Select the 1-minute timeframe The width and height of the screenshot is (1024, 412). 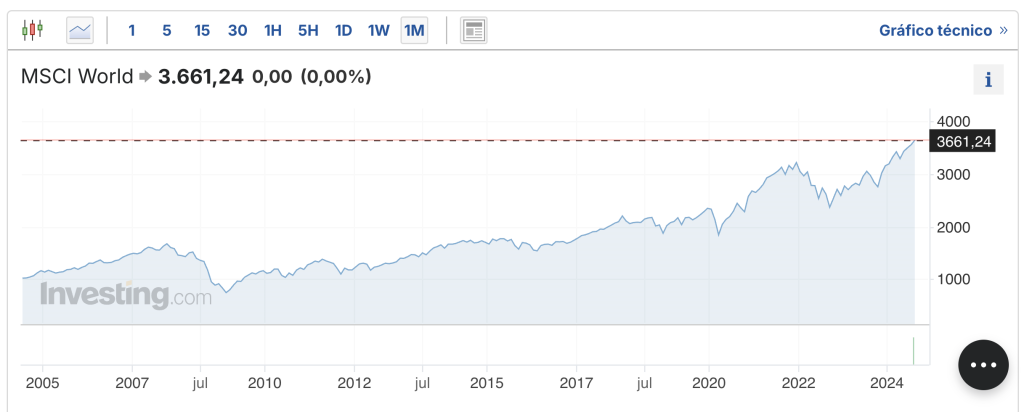click(131, 30)
